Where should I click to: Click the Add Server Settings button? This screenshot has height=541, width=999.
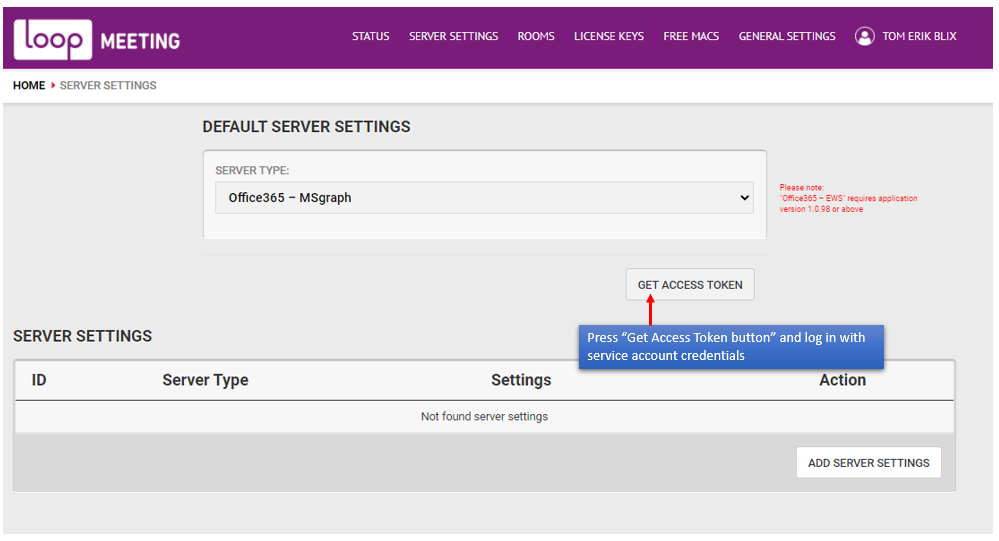868,463
